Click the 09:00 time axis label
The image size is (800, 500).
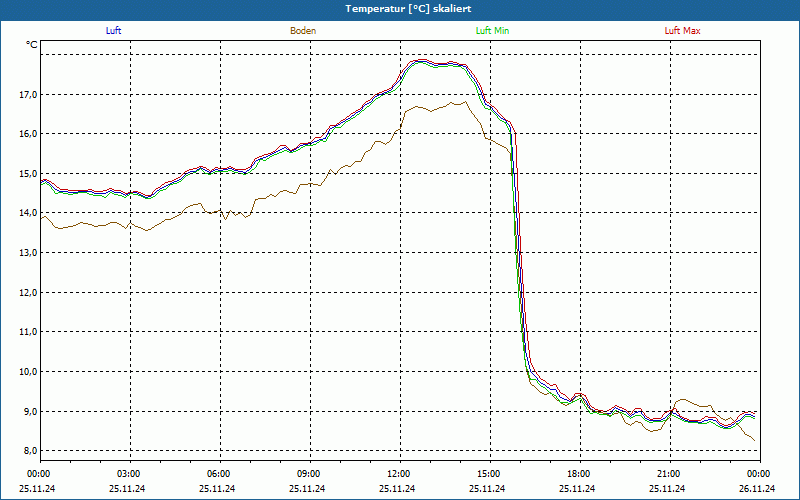point(307,474)
